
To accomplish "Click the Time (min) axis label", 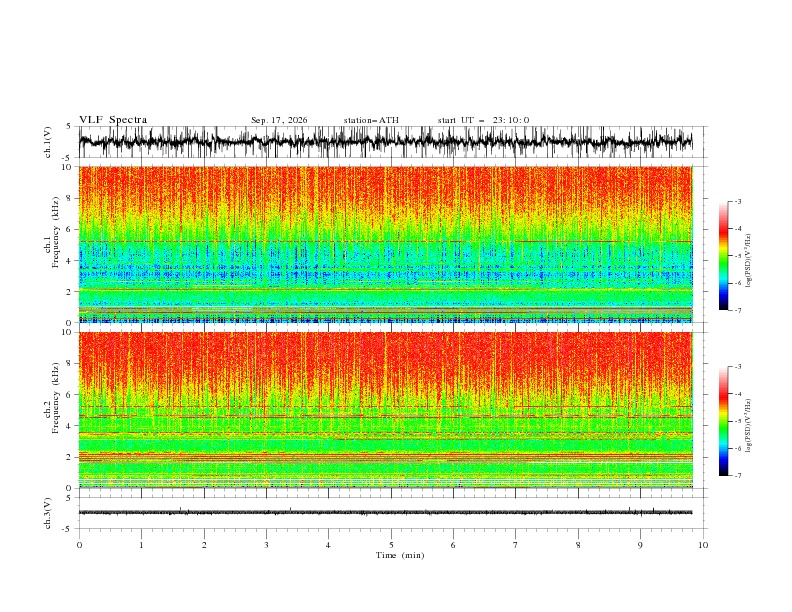I will pos(400,555).
